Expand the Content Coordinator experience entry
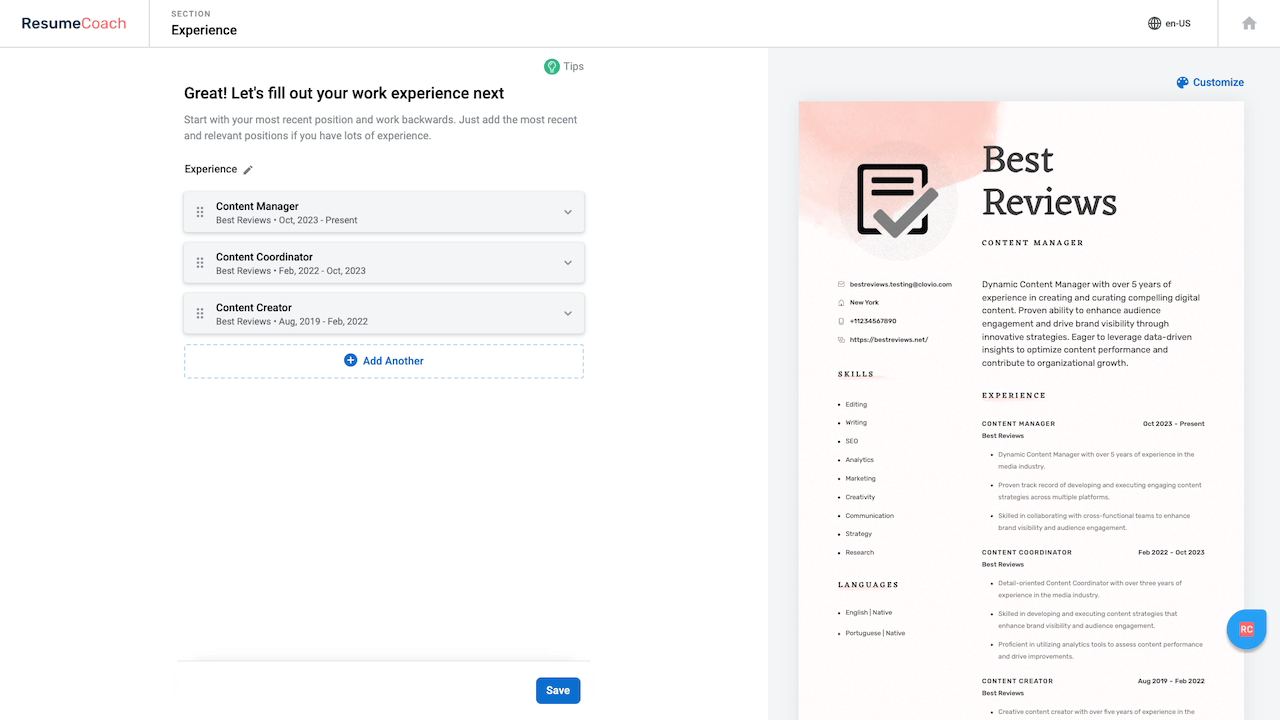This screenshot has width=1280, height=720. (567, 263)
